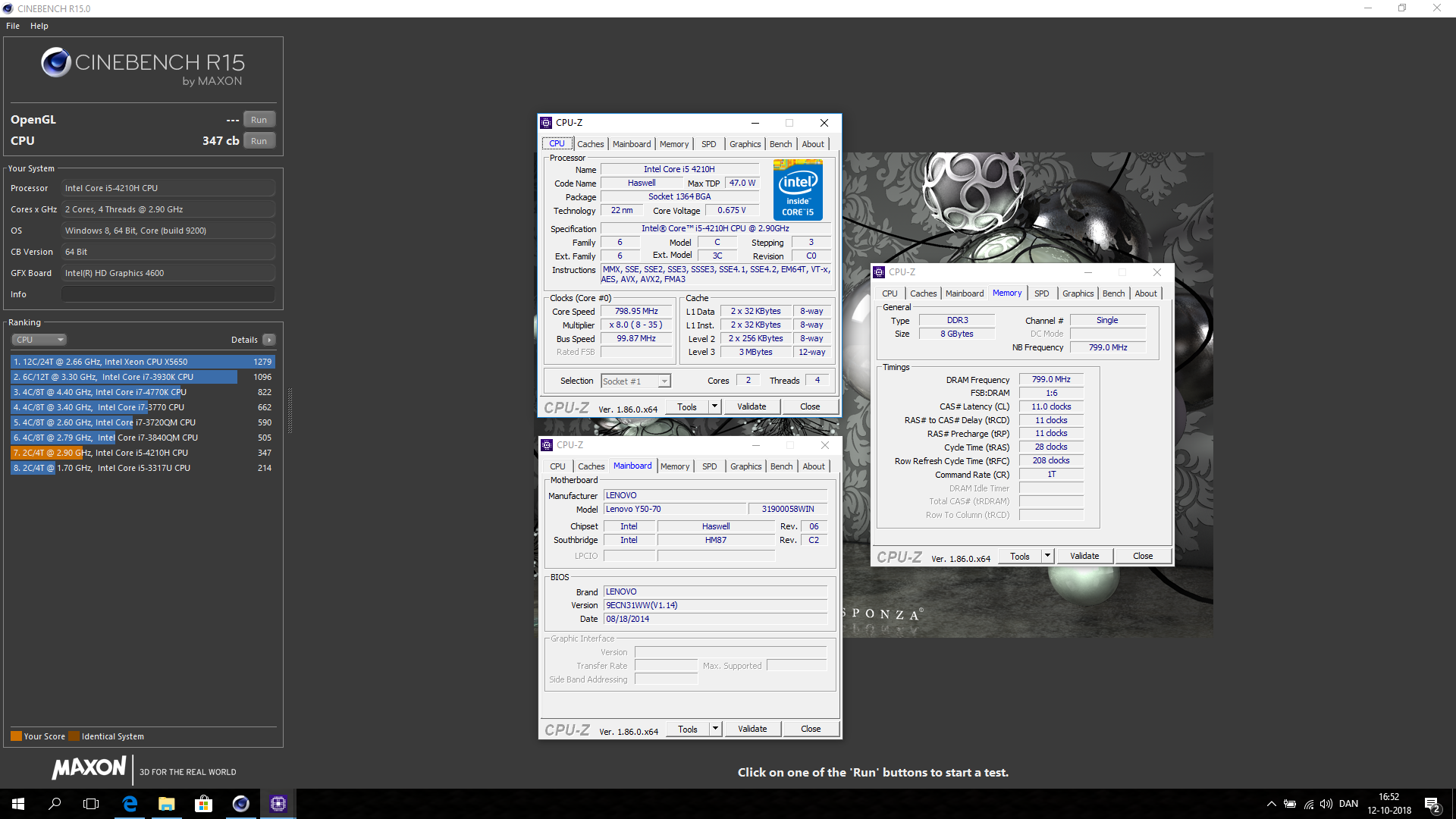Viewport: 1456px width, 819px height.
Task: Click Validate in CPU-Z Memory window
Action: (x=1084, y=557)
